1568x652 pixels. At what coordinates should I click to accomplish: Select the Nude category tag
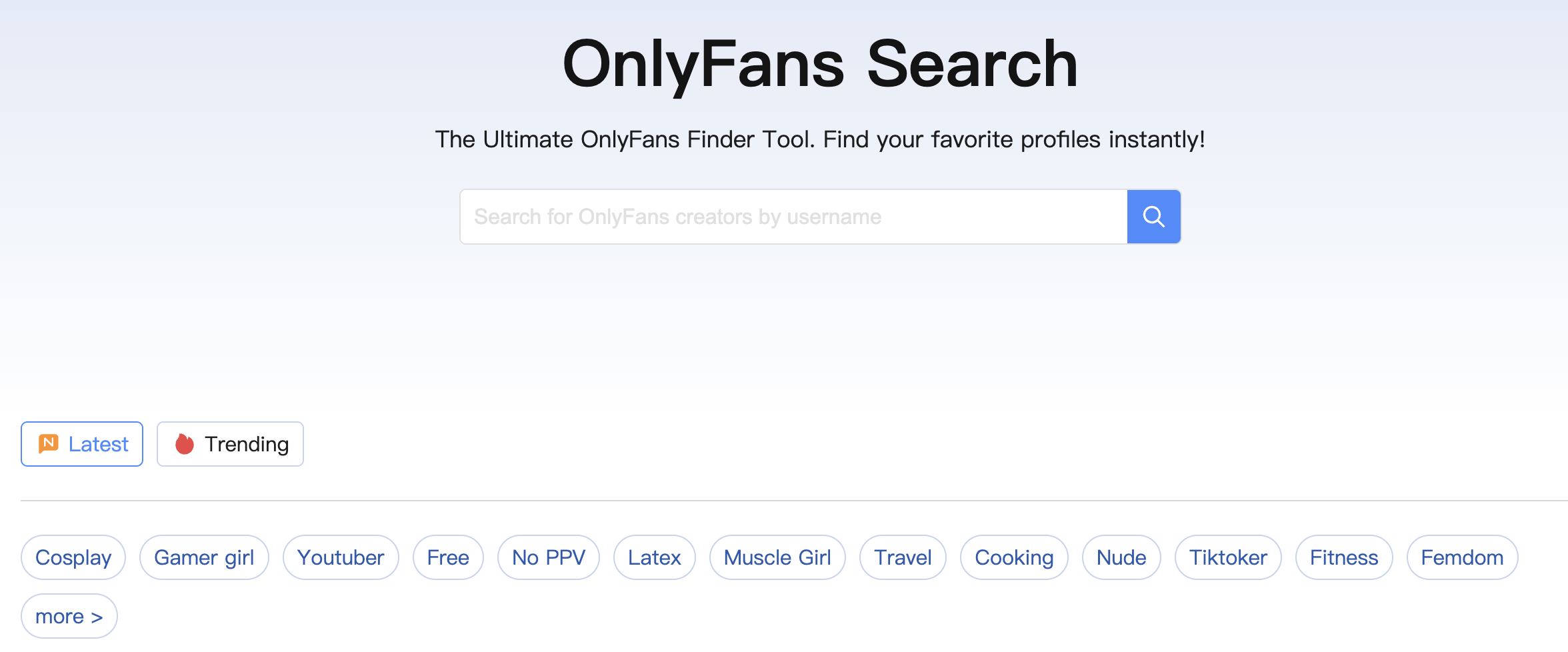click(1121, 557)
